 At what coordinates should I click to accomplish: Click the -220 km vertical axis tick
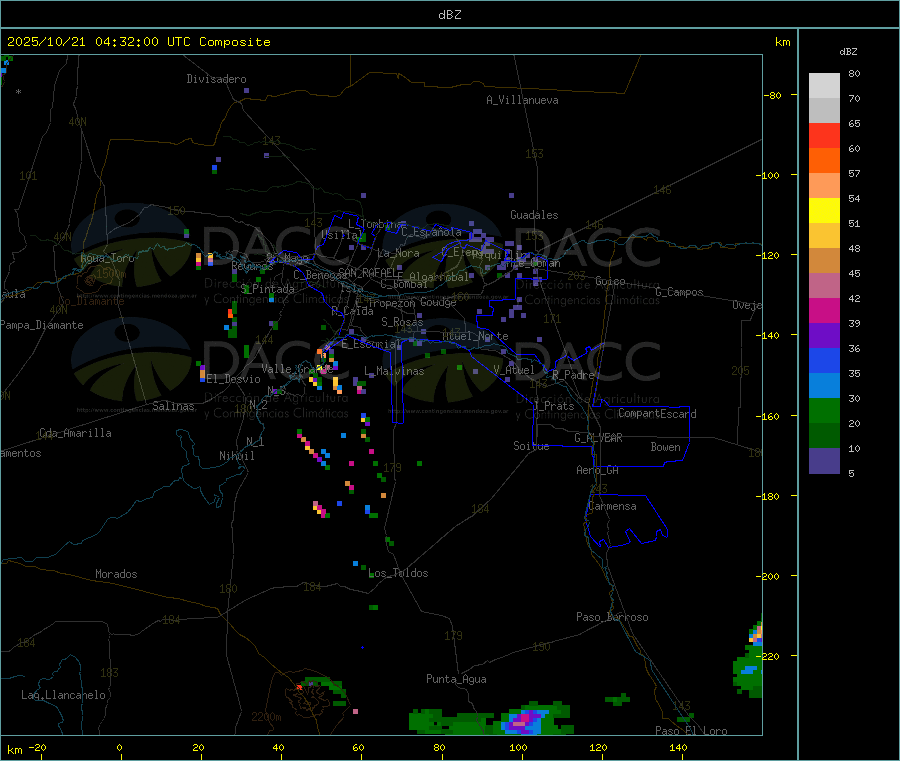[x=770, y=656]
